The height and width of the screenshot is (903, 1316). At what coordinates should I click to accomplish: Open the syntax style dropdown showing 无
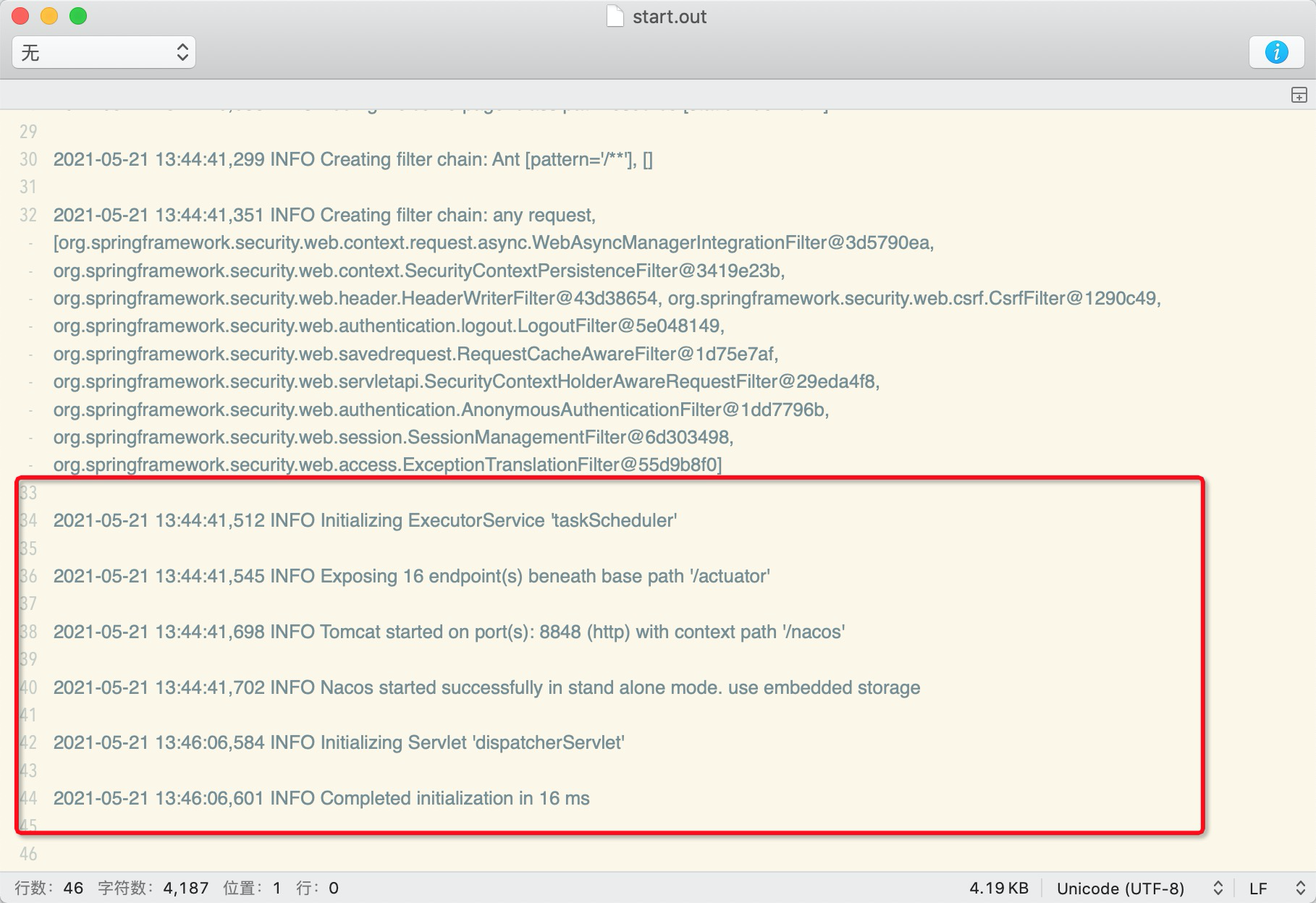point(104,52)
